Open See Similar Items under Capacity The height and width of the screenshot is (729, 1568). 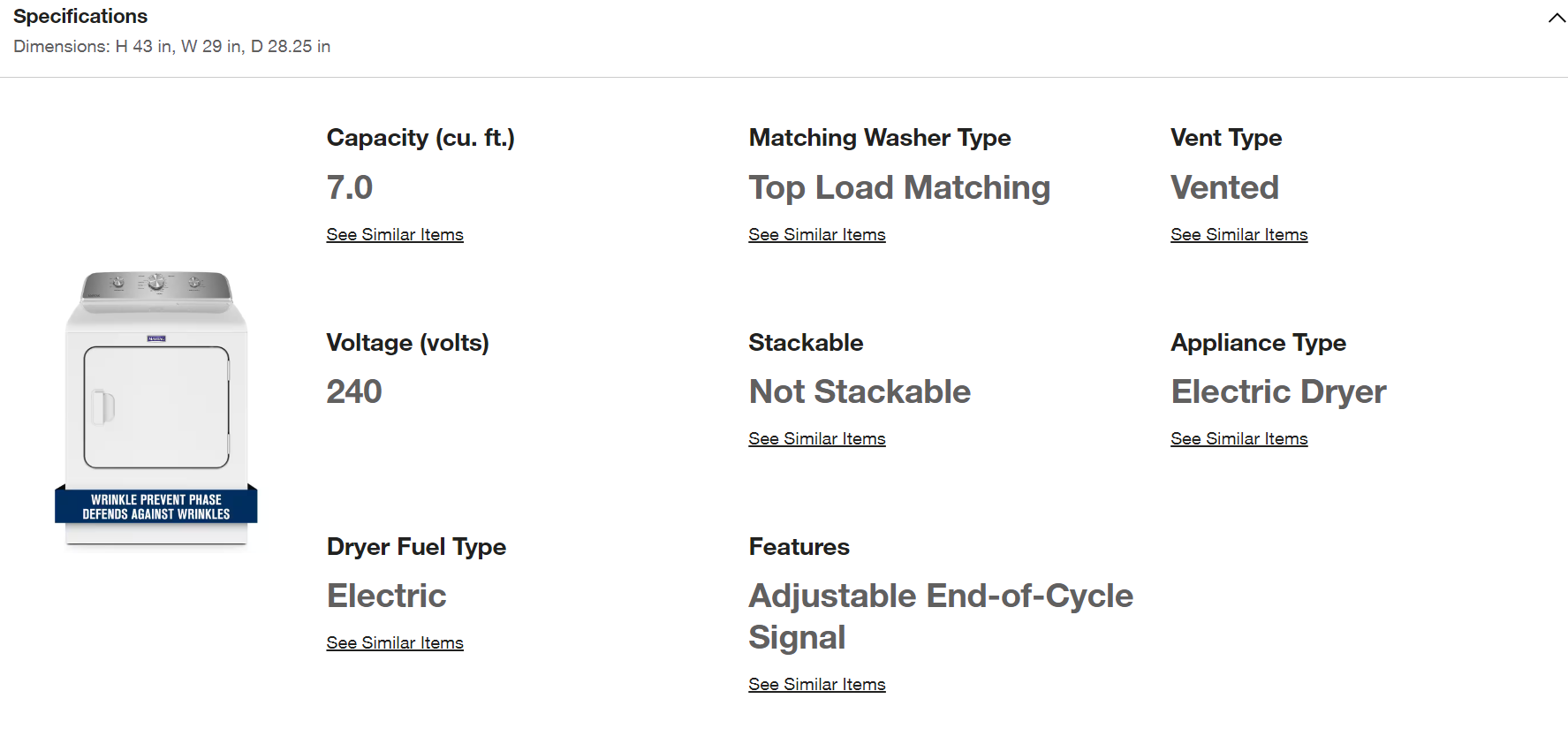click(x=395, y=234)
